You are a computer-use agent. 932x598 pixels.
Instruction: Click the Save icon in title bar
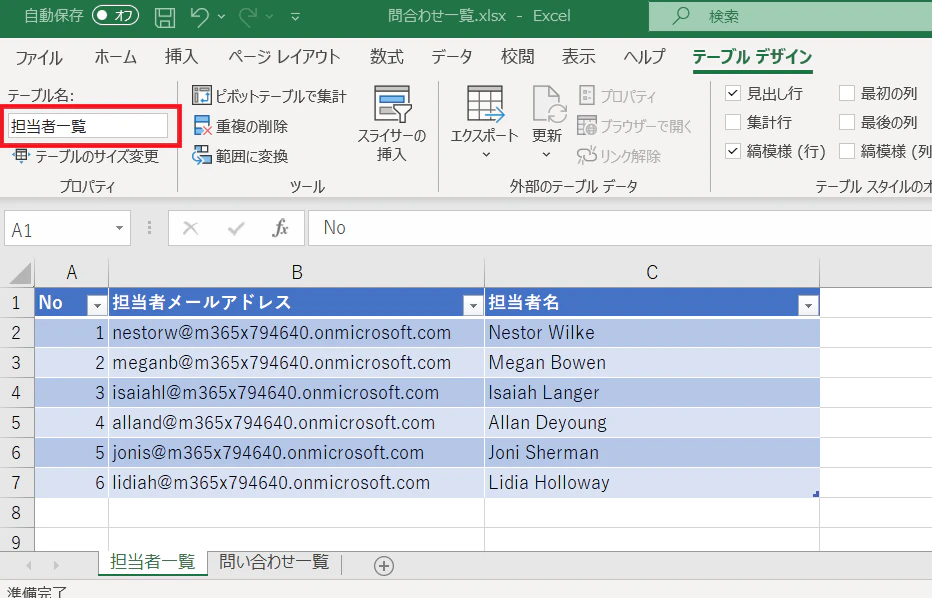[165, 17]
